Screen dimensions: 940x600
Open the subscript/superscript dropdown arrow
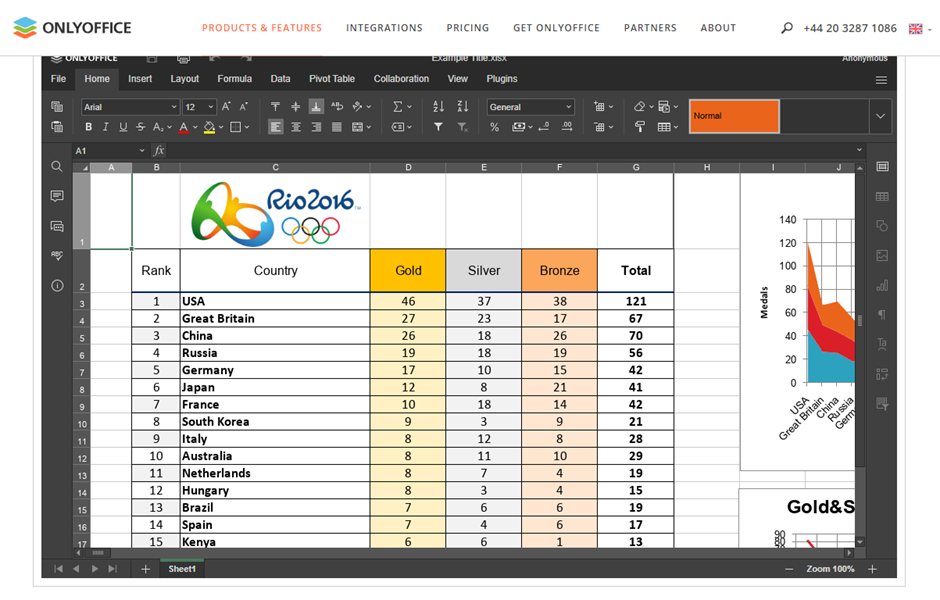[170, 127]
